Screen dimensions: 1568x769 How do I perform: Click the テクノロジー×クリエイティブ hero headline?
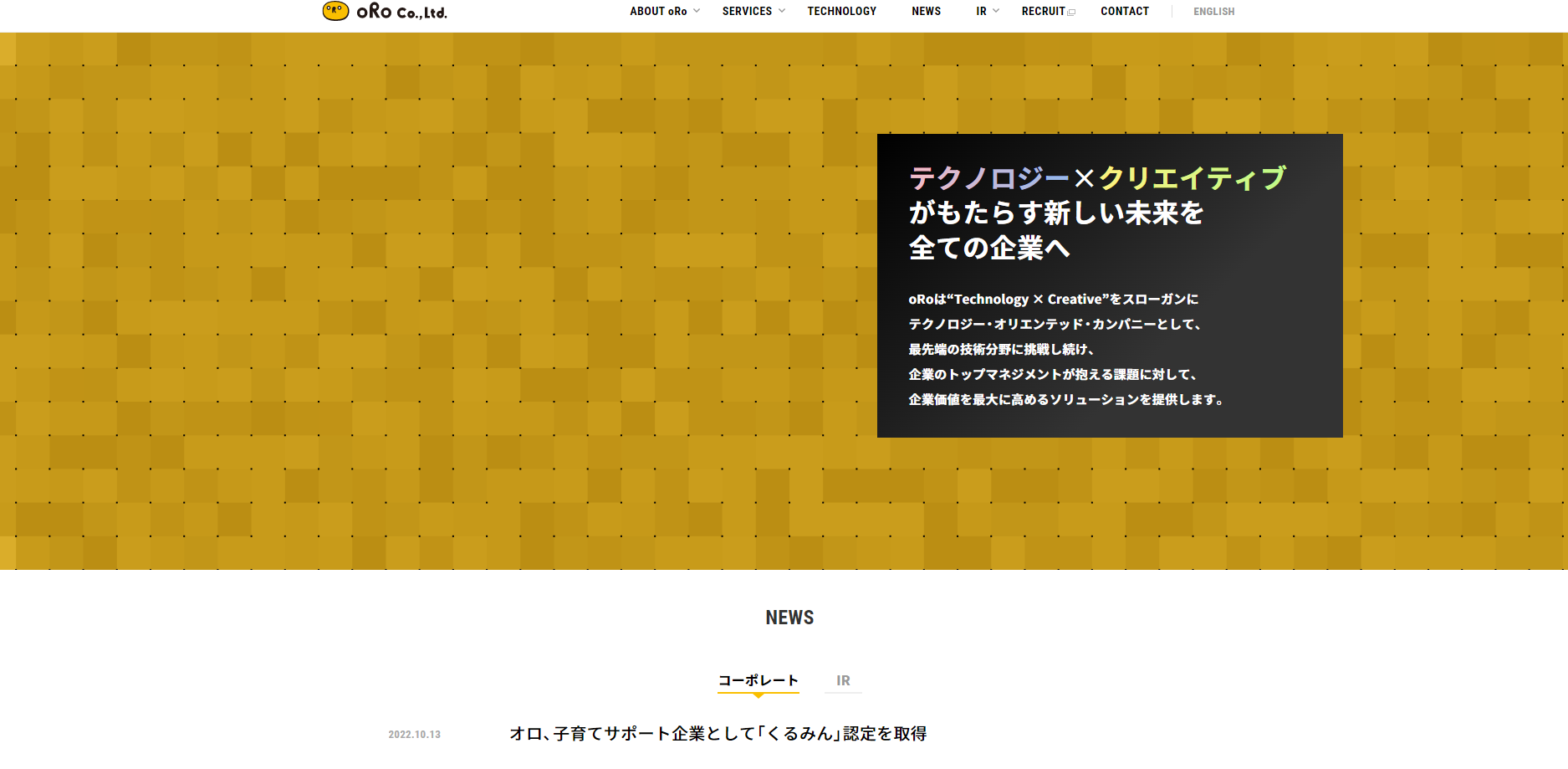pyautogui.click(x=1096, y=178)
